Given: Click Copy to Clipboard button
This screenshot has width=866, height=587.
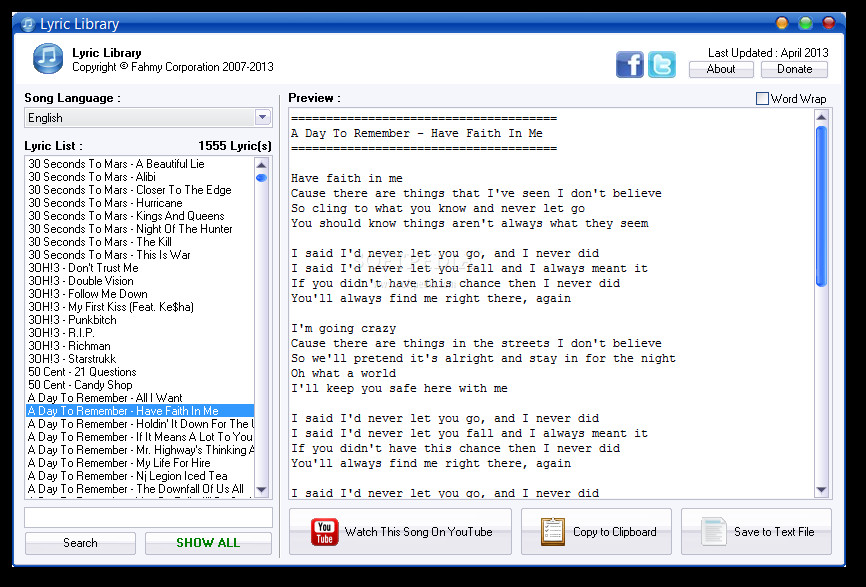Looking at the screenshot, I should tap(596, 532).
